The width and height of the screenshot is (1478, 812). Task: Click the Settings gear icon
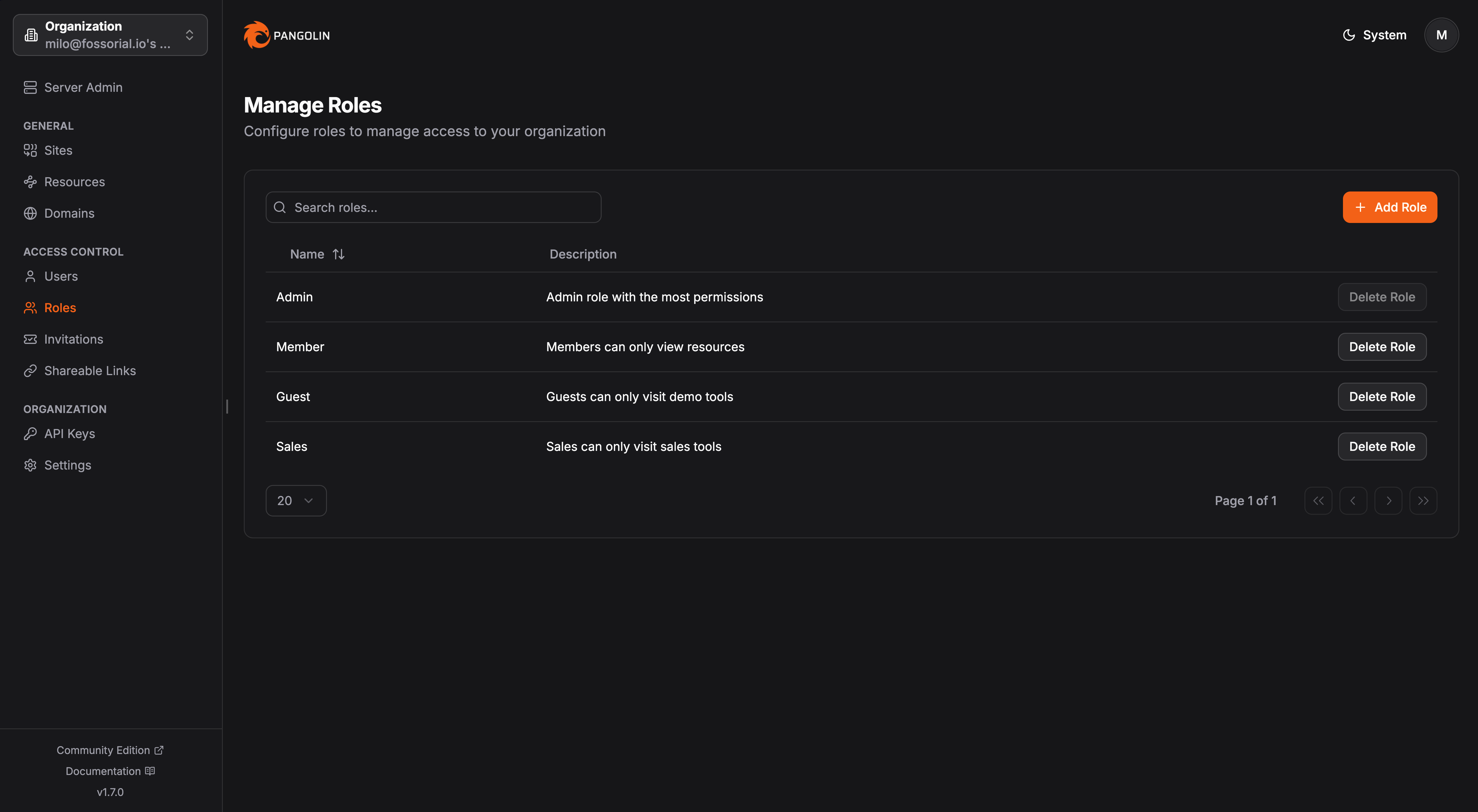[30, 465]
